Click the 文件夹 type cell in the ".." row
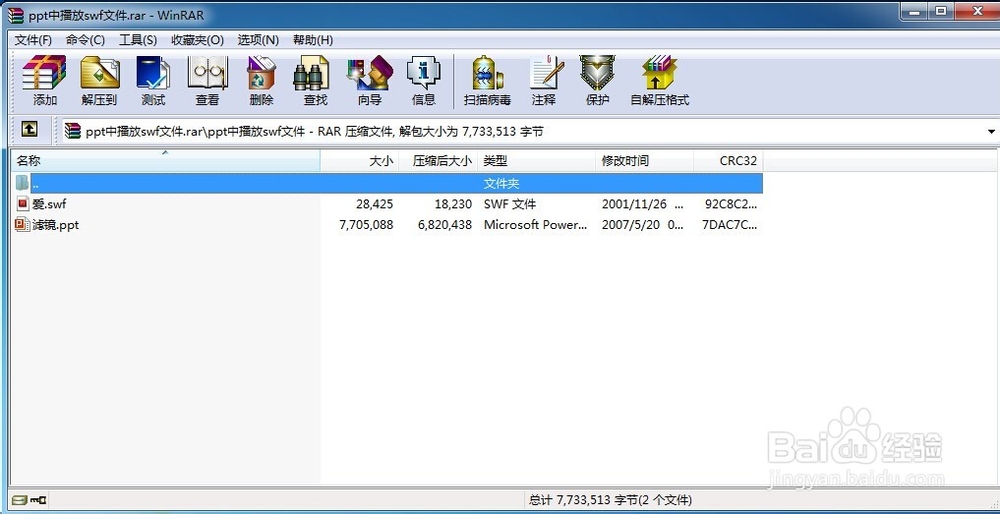The height and width of the screenshot is (514, 1000). click(501, 184)
